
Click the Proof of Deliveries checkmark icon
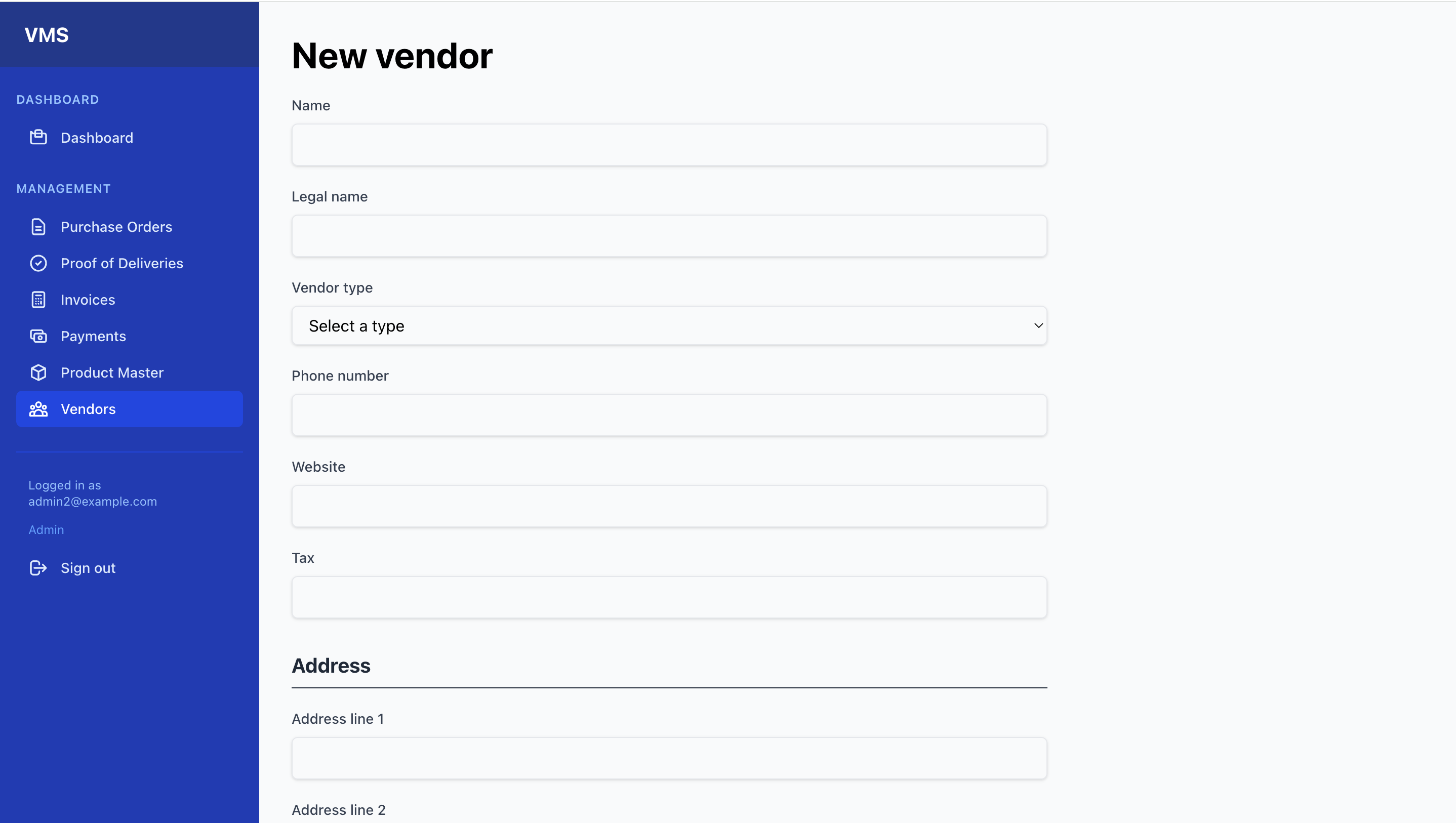38,263
